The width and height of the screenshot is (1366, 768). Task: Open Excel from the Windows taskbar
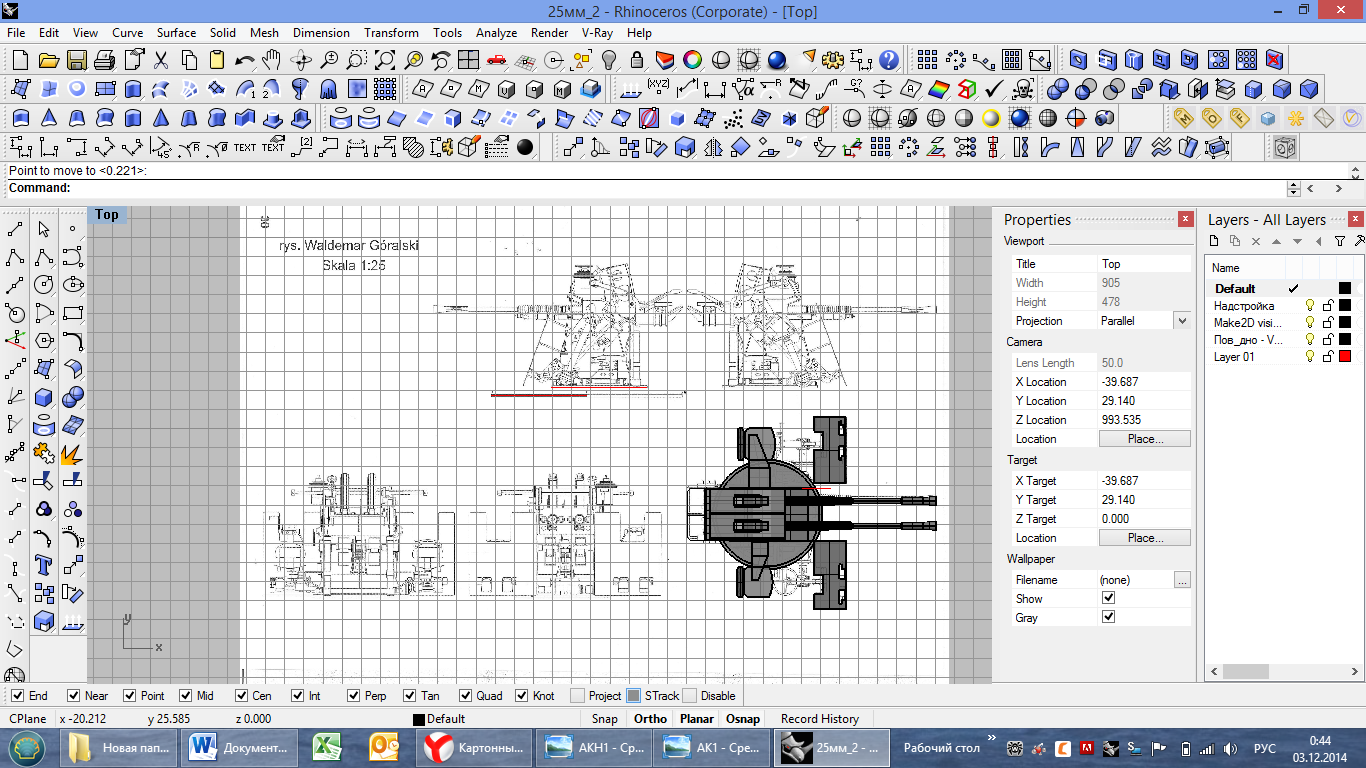[328, 747]
